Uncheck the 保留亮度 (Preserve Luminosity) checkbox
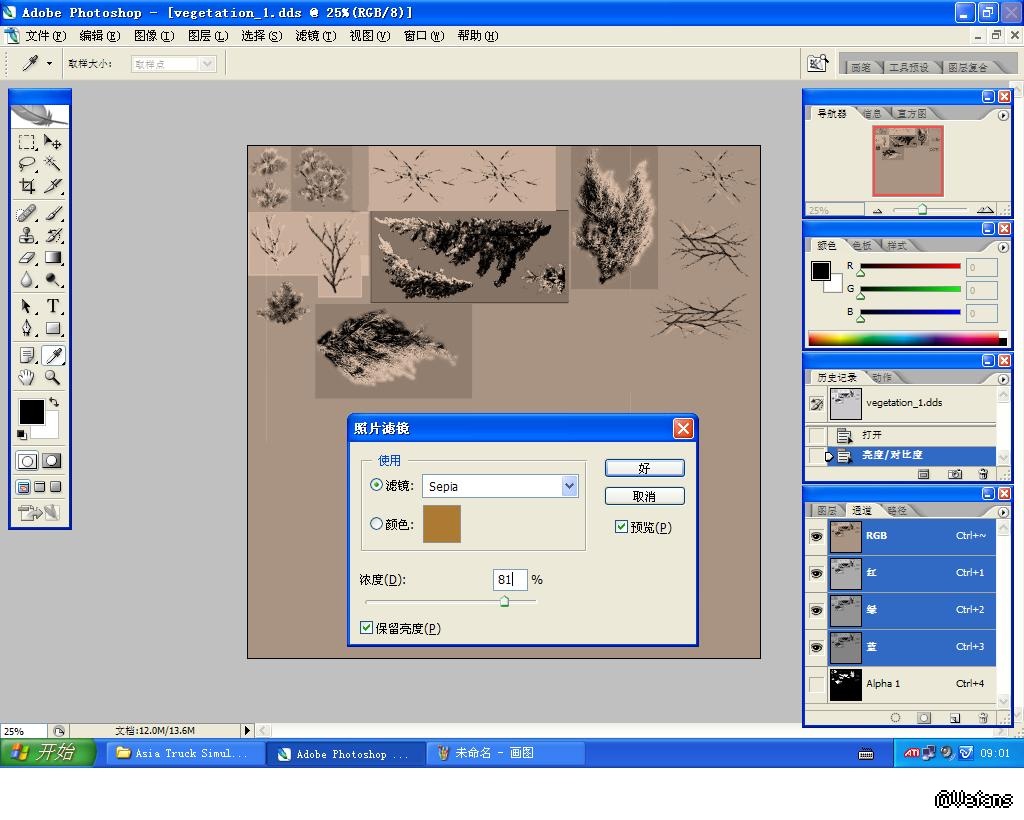1024x820 pixels. [x=367, y=628]
